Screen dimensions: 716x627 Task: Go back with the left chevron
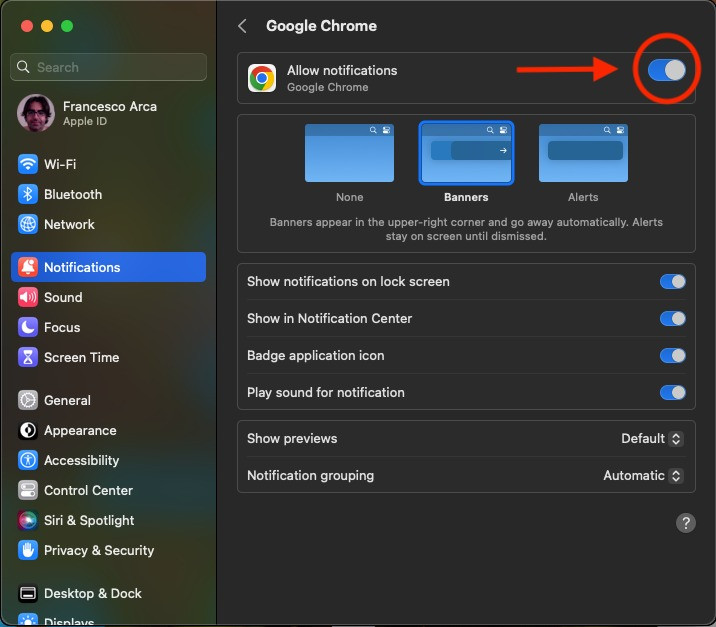(x=242, y=26)
